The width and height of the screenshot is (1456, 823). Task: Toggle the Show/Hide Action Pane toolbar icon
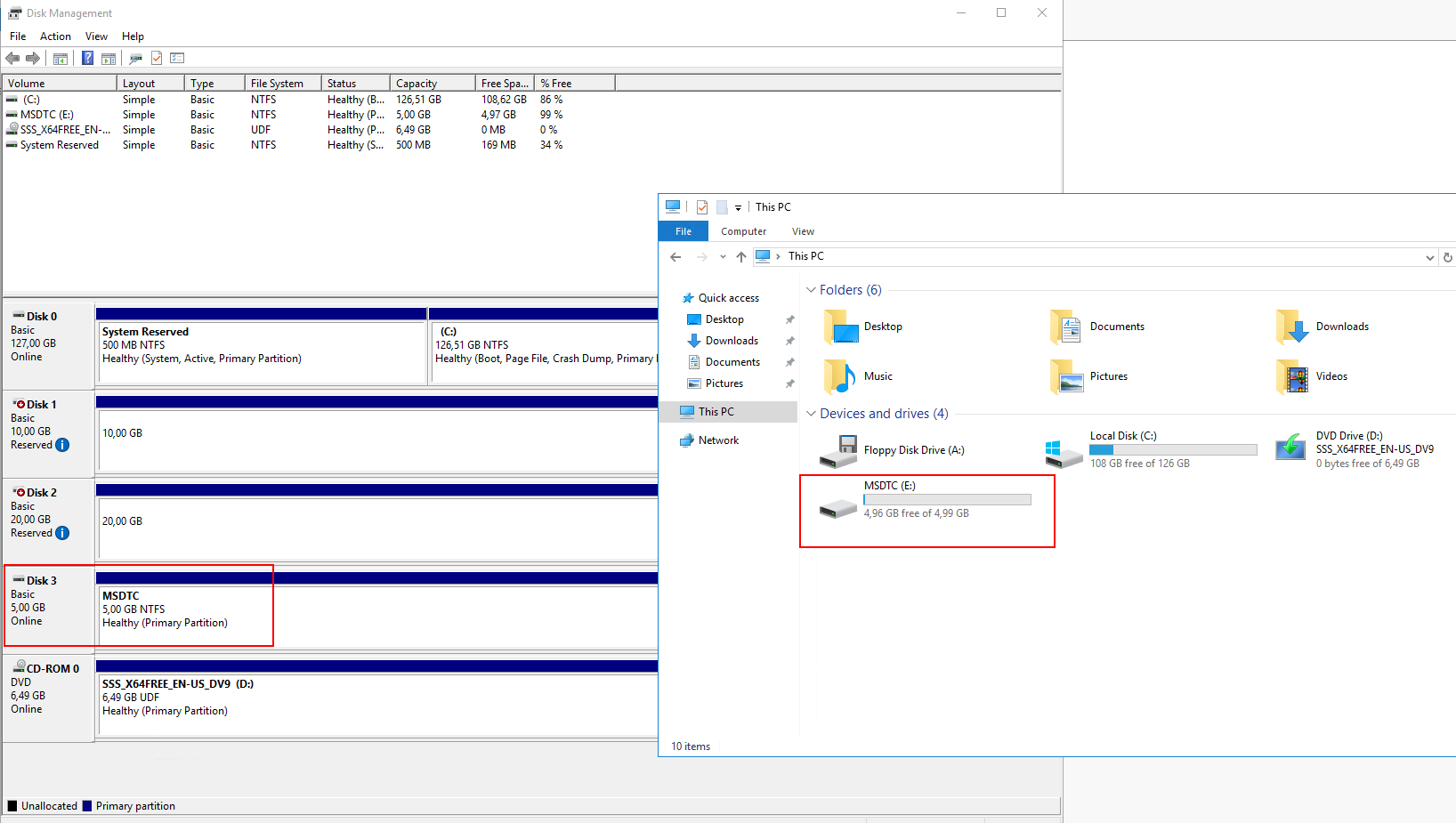coord(109,59)
